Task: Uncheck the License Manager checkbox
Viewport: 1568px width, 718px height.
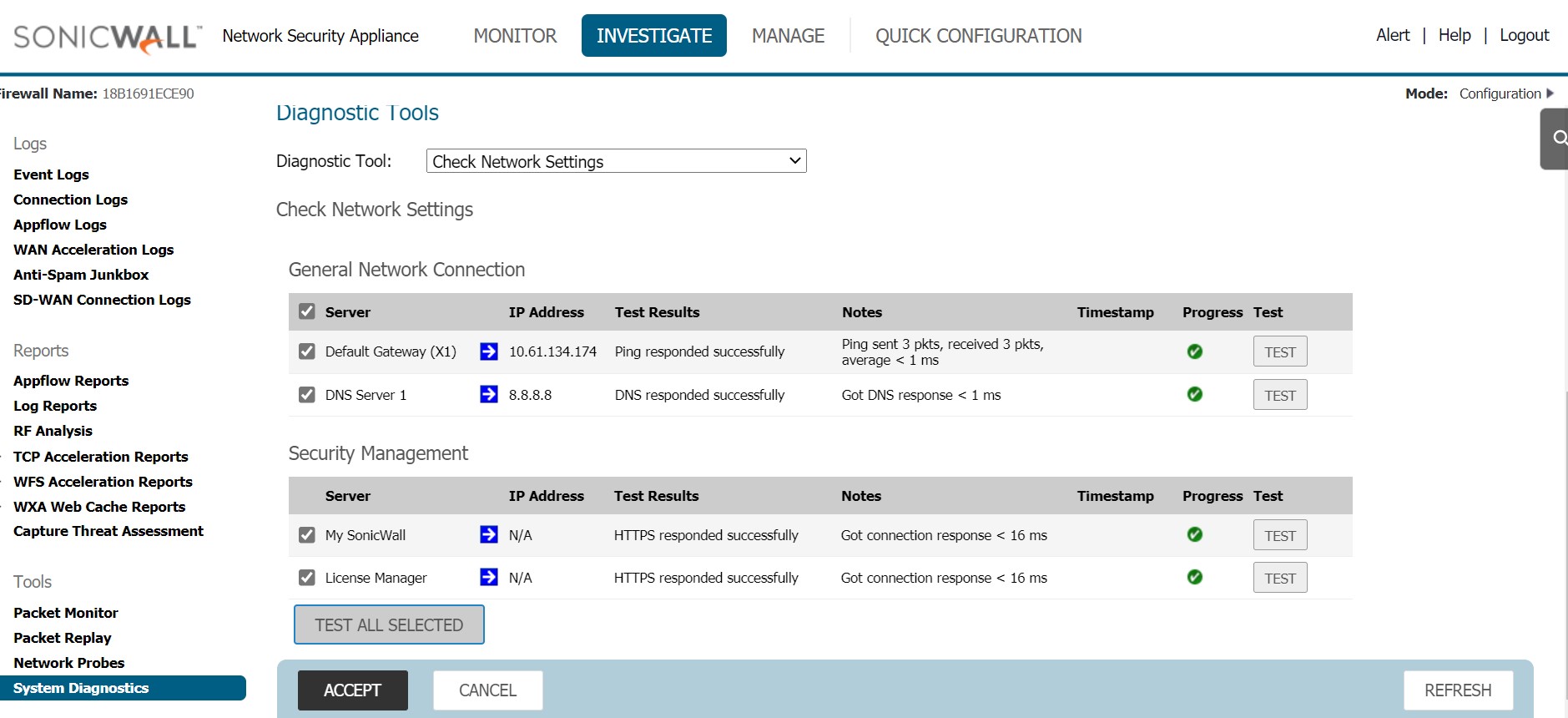Action: (307, 578)
